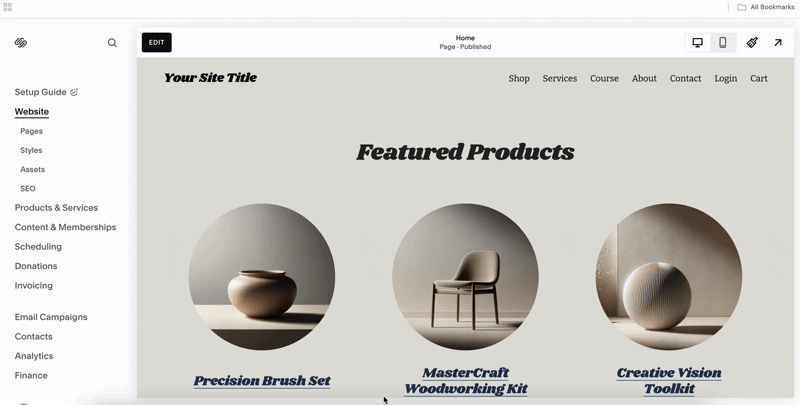Click Shop in site navigation
The image size is (800, 405).
pos(519,79)
